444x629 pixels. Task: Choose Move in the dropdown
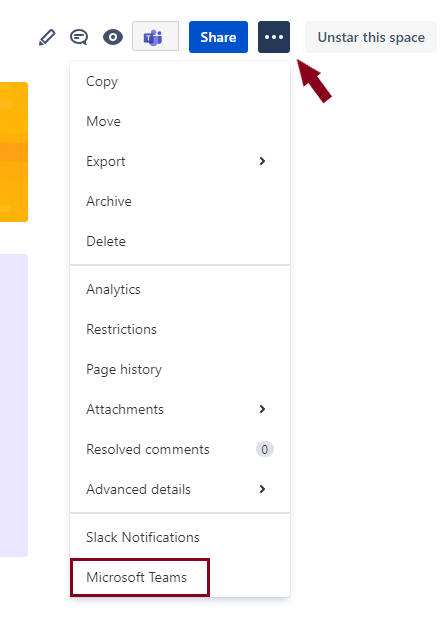(x=180, y=121)
